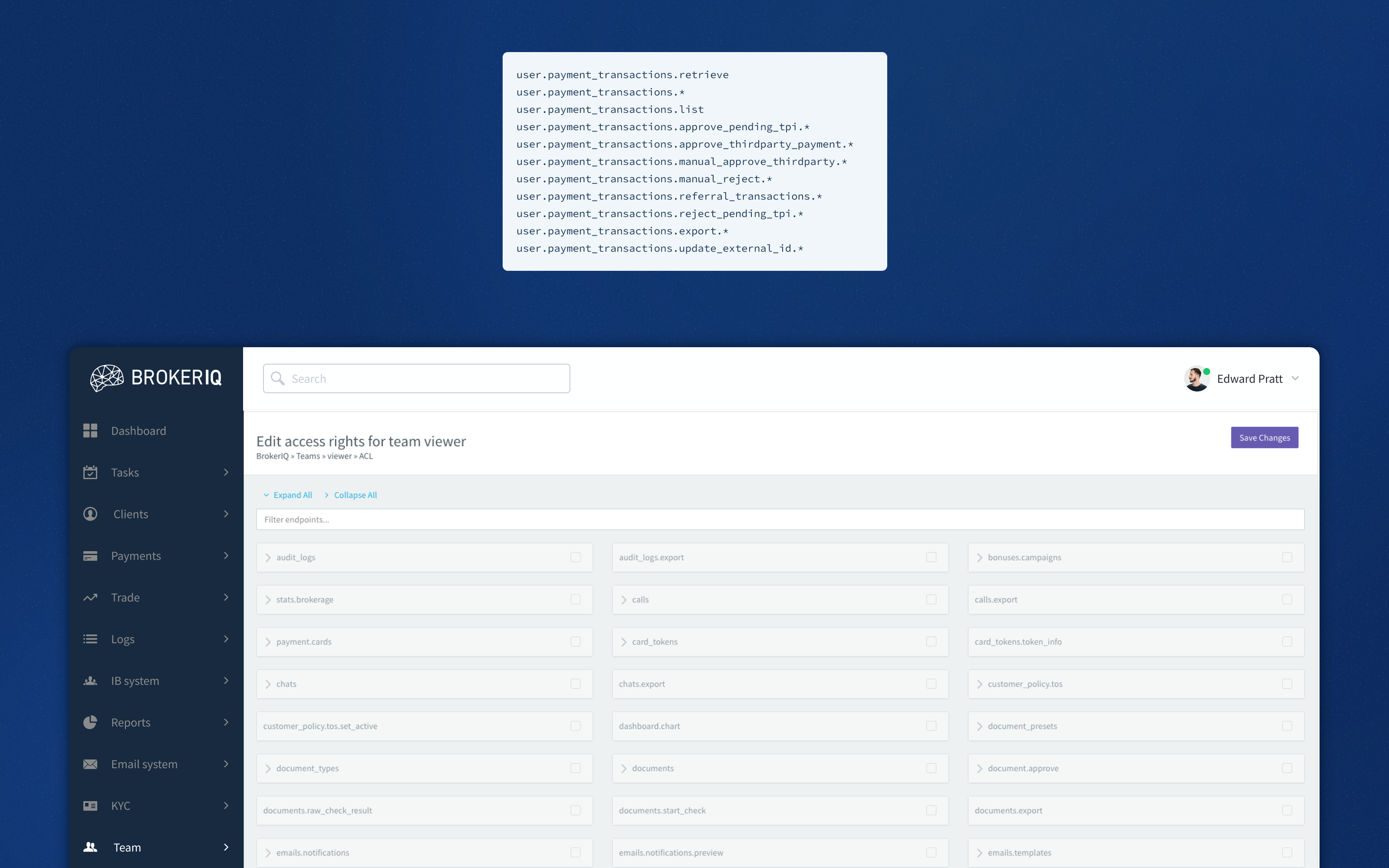Focus the top Search field

coord(416,378)
